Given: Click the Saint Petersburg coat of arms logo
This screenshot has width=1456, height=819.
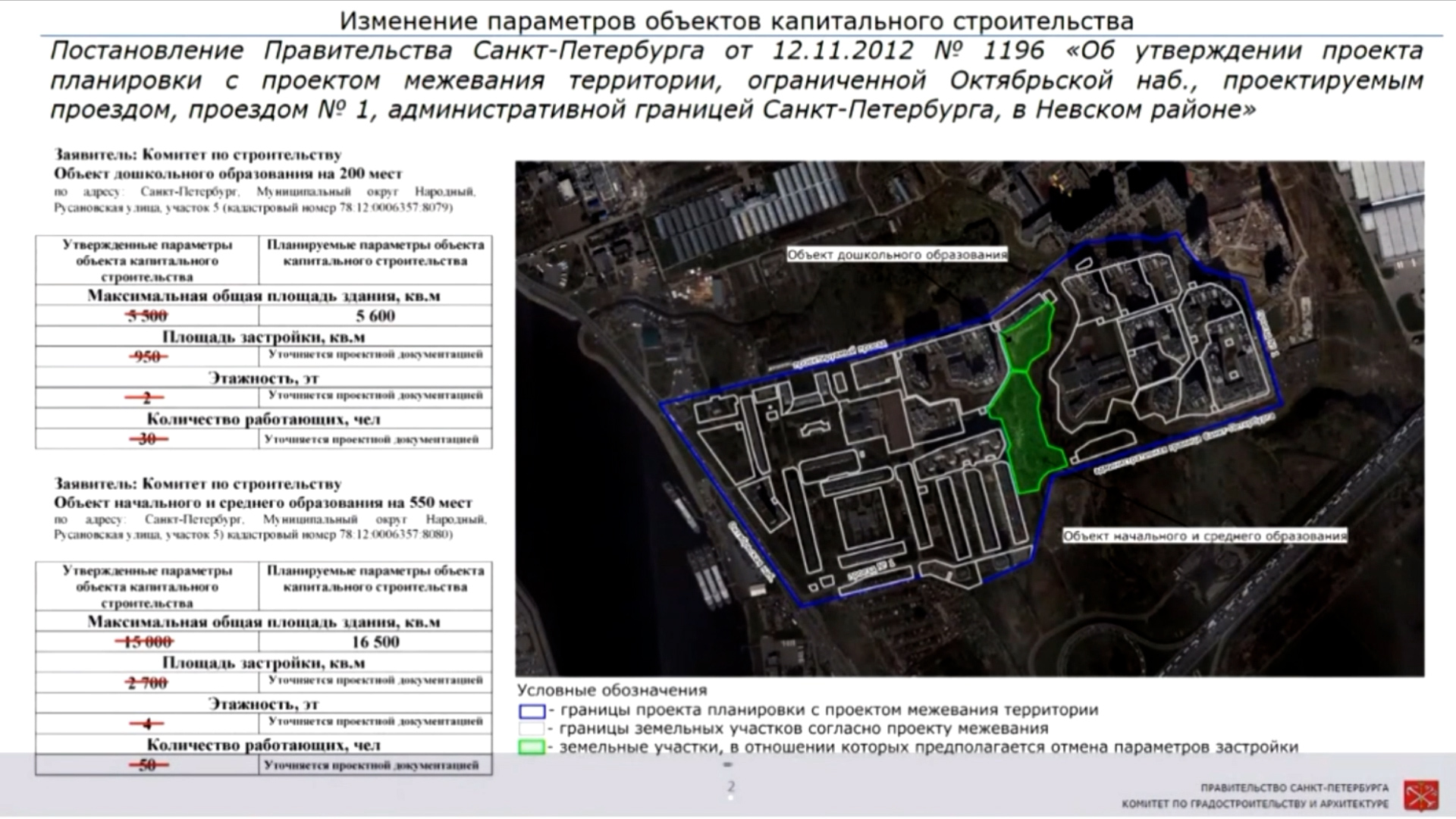Looking at the screenshot, I should pos(1420,795).
